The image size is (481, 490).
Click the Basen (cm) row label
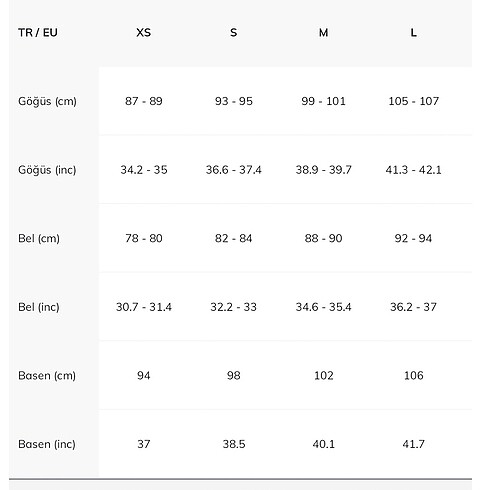[x=47, y=376]
